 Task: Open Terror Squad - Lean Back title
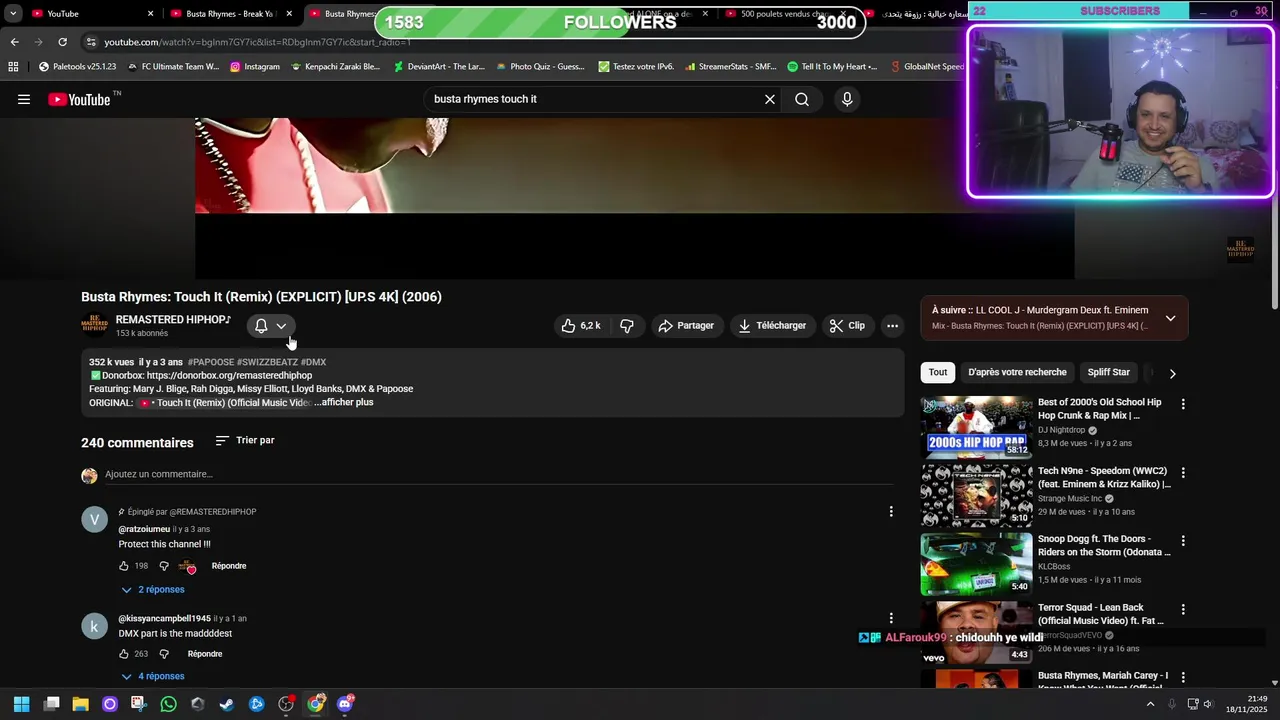coord(1101,614)
